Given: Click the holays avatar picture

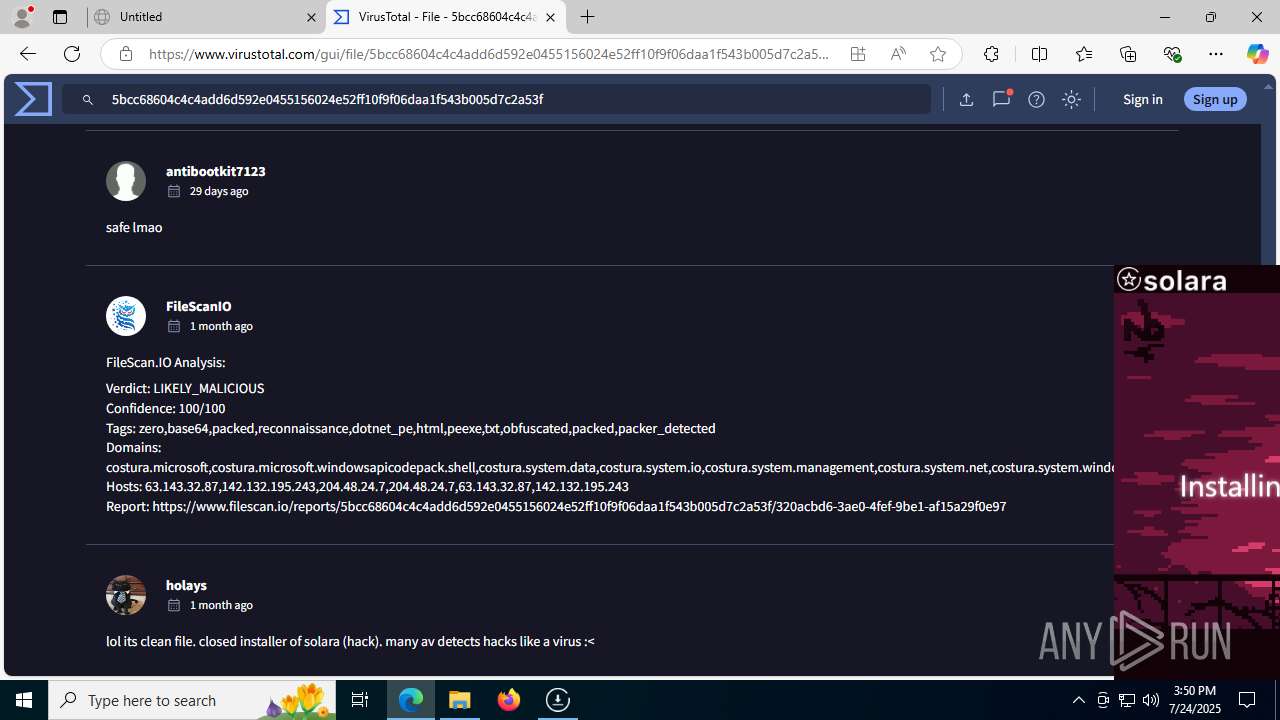Looking at the screenshot, I should click(x=126, y=595).
